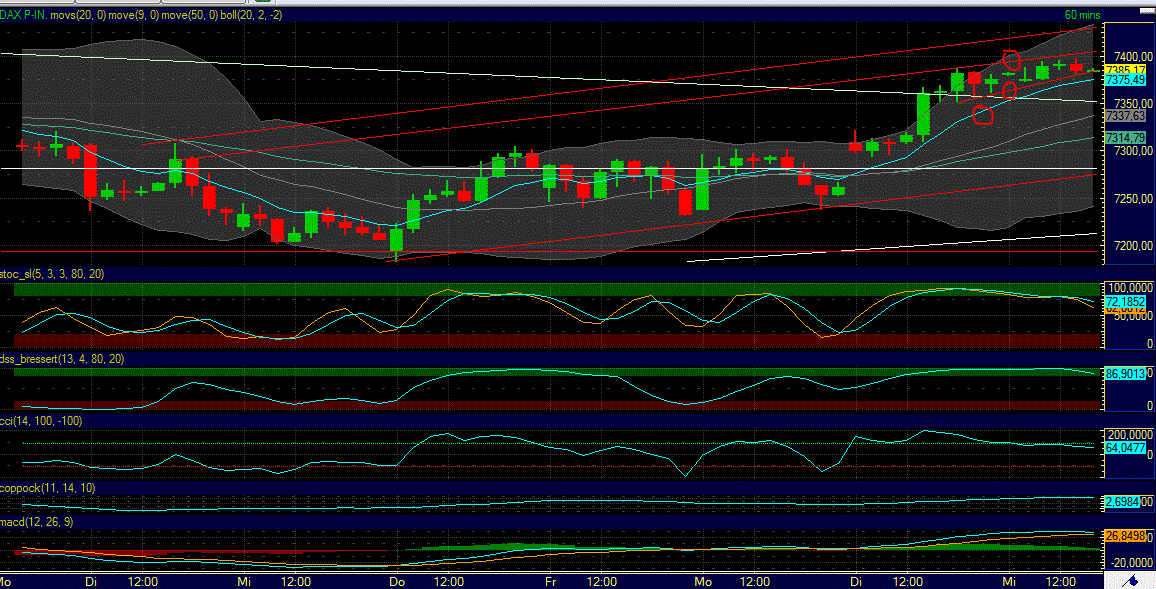Open the 60 mins timeframe label
This screenshot has width=1156, height=589.
coord(1084,15)
